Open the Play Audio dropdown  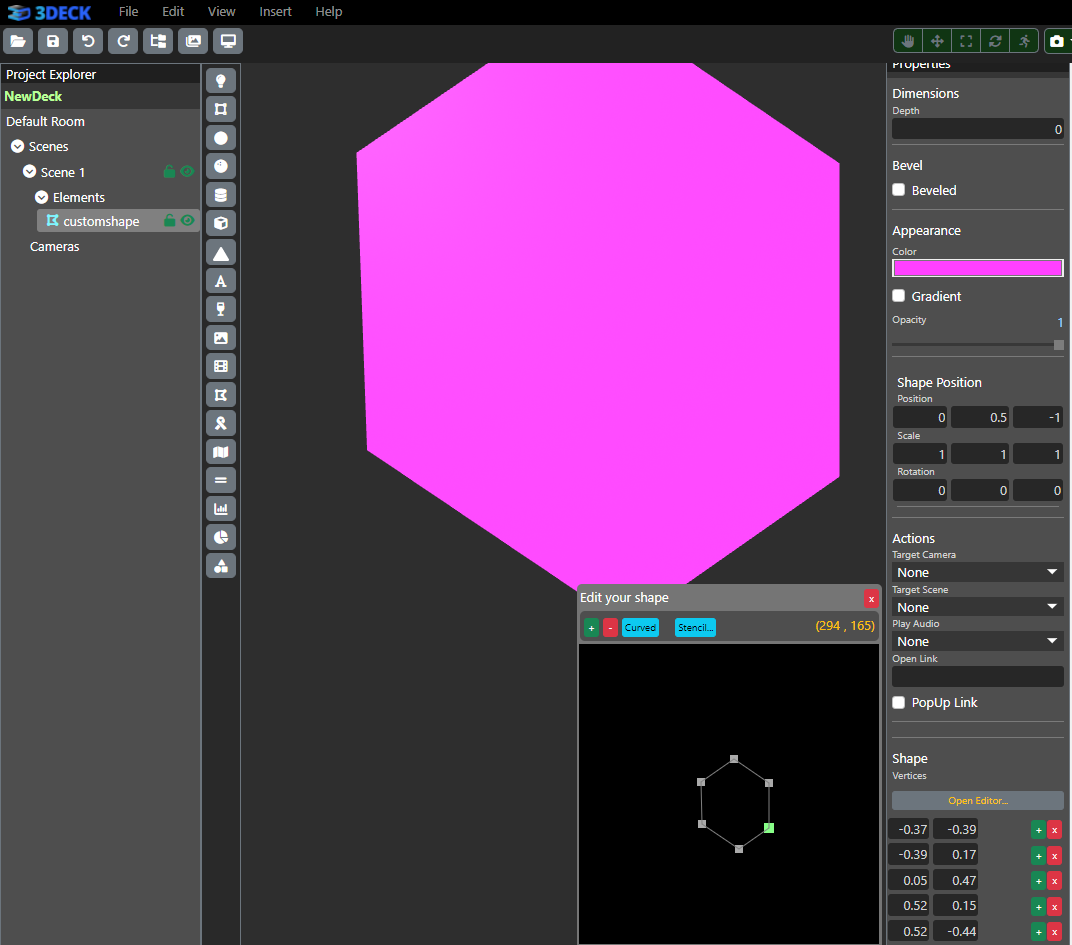[977, 641]
